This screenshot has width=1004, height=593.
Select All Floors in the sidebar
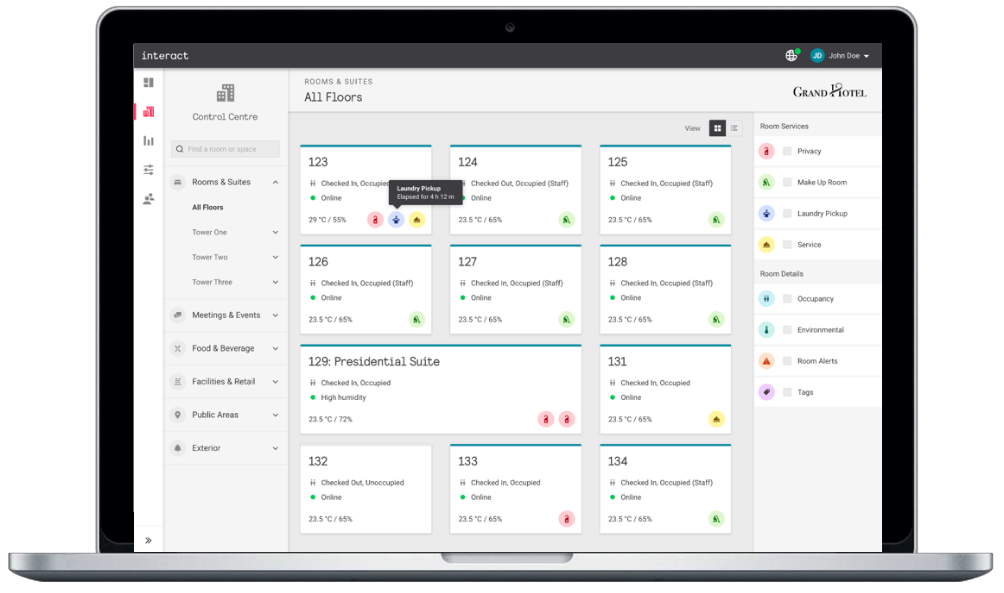208,207
